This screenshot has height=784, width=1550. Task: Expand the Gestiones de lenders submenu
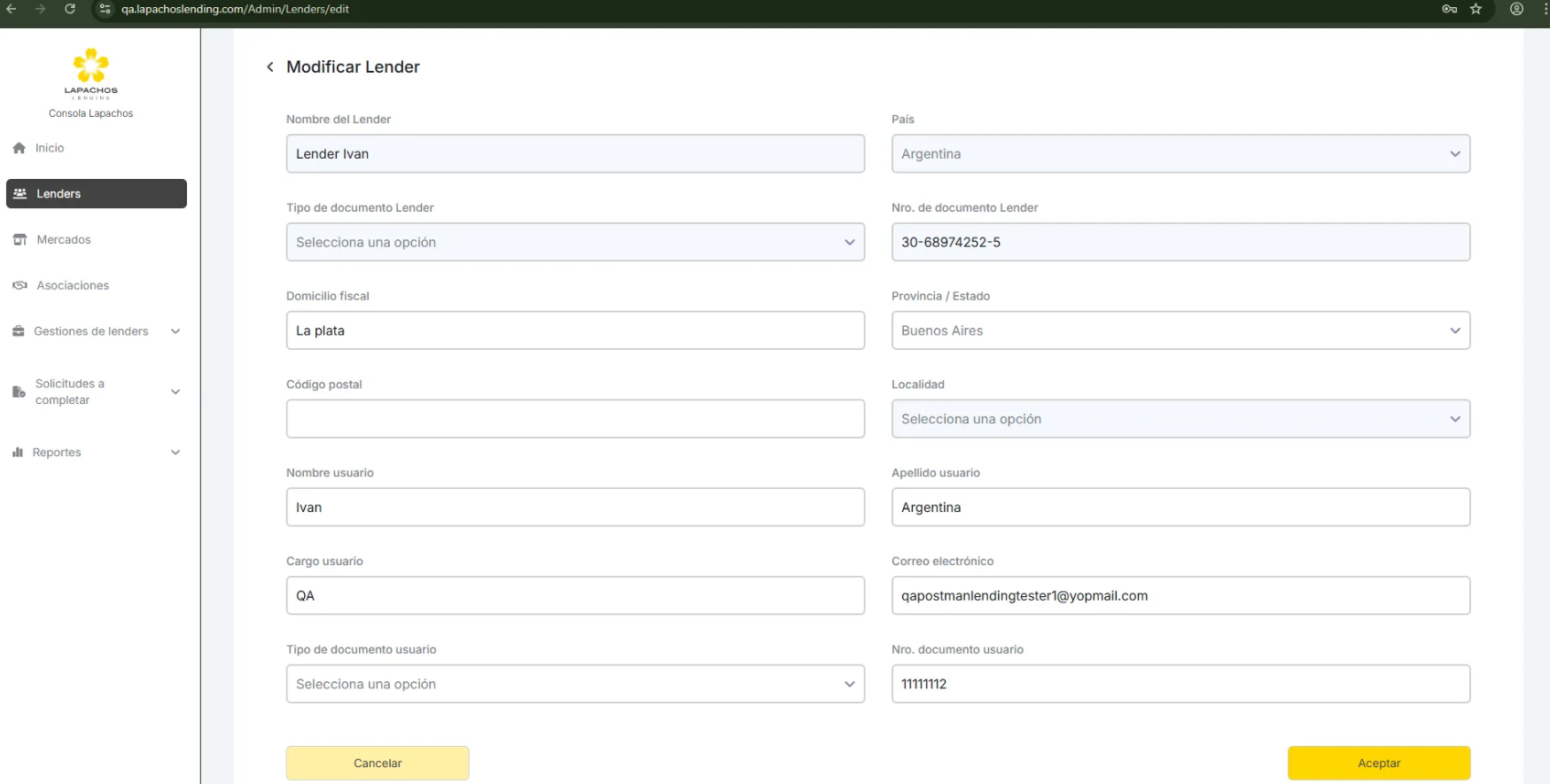click(x=175, y=331)
